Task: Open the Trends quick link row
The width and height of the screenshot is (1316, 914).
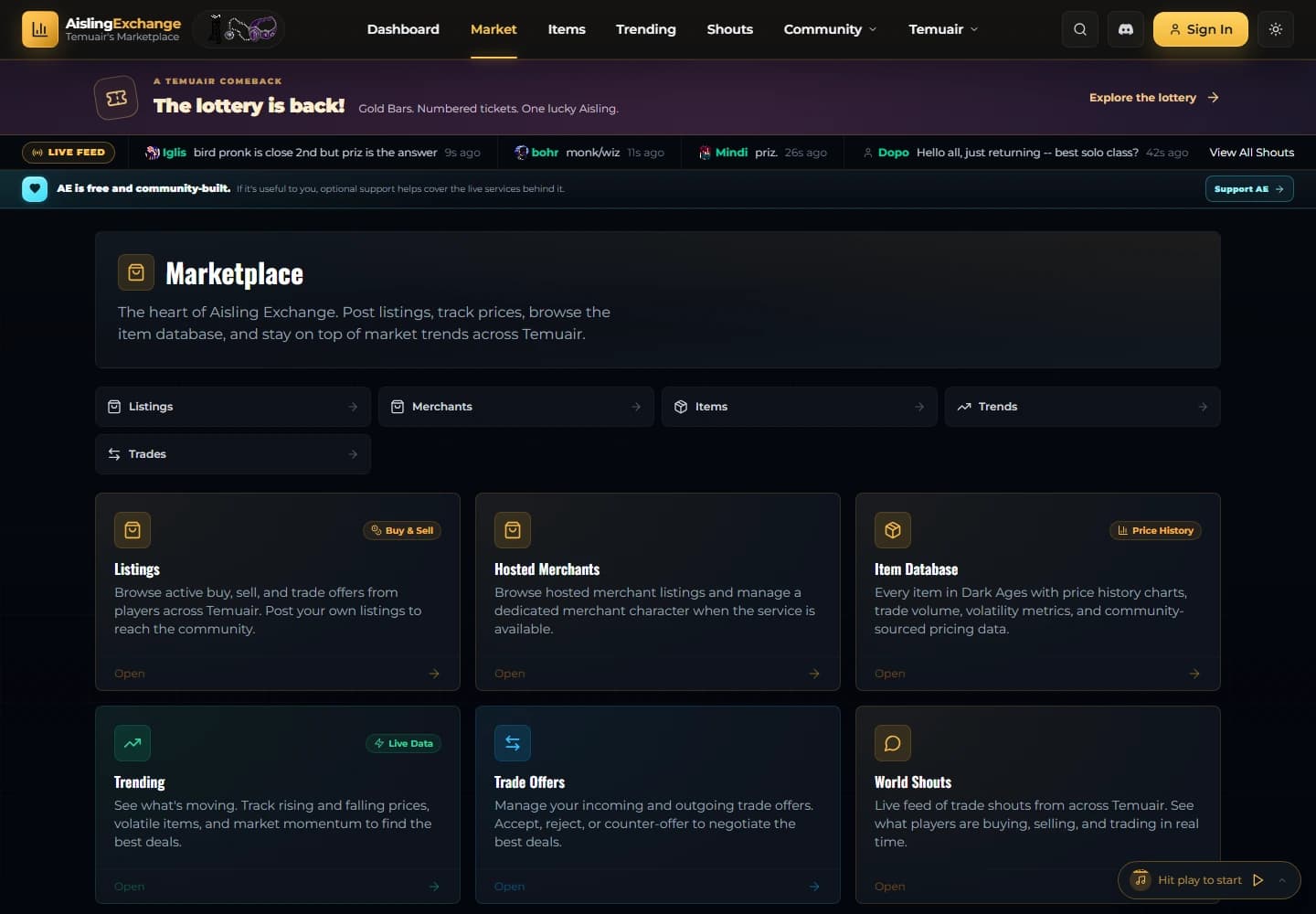Action: (x=1083, y=407)
